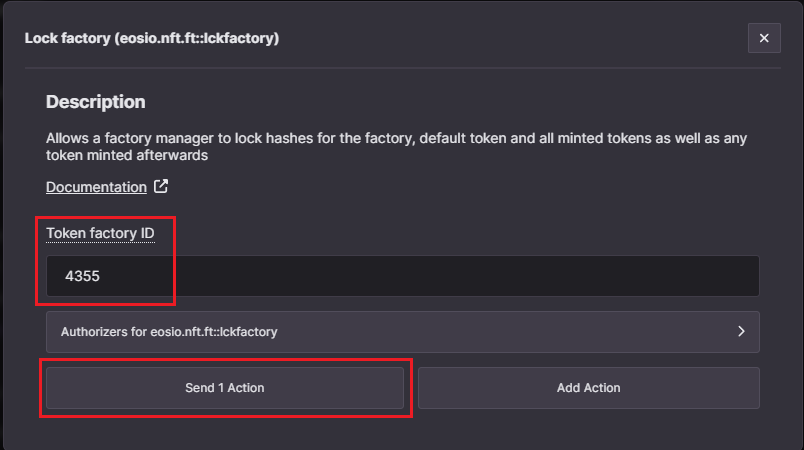Click the 4355 value in the field
Image resolution: width=804 pixels, height=450 pixels.
82,276
